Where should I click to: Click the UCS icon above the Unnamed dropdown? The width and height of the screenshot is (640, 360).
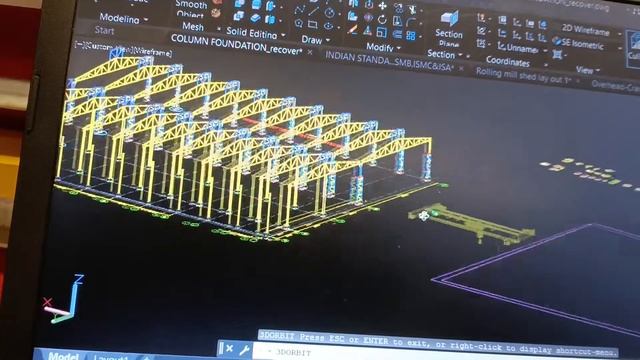coord(502,33)
